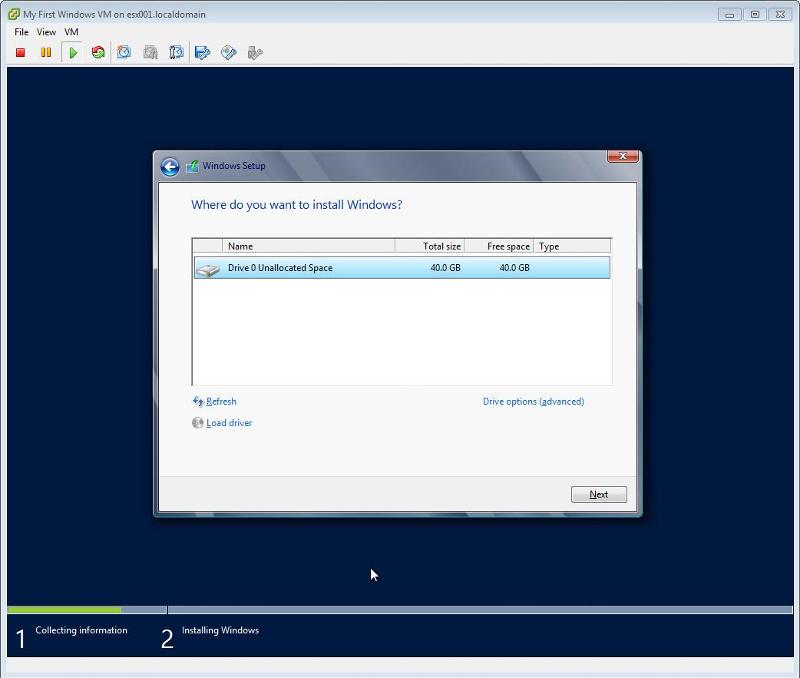Click the Total size column header
Screen dimensions: 800x678
tap(430, 246)
